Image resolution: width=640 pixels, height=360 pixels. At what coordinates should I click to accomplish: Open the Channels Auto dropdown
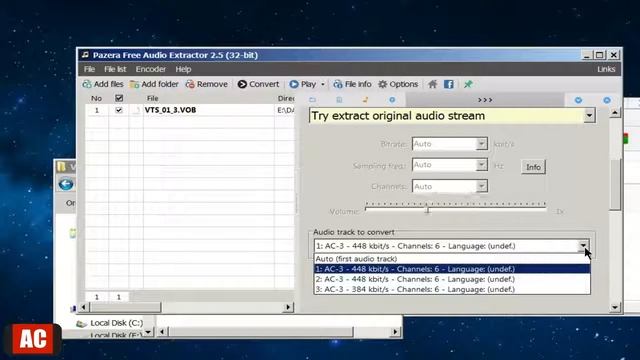(482, 186)
